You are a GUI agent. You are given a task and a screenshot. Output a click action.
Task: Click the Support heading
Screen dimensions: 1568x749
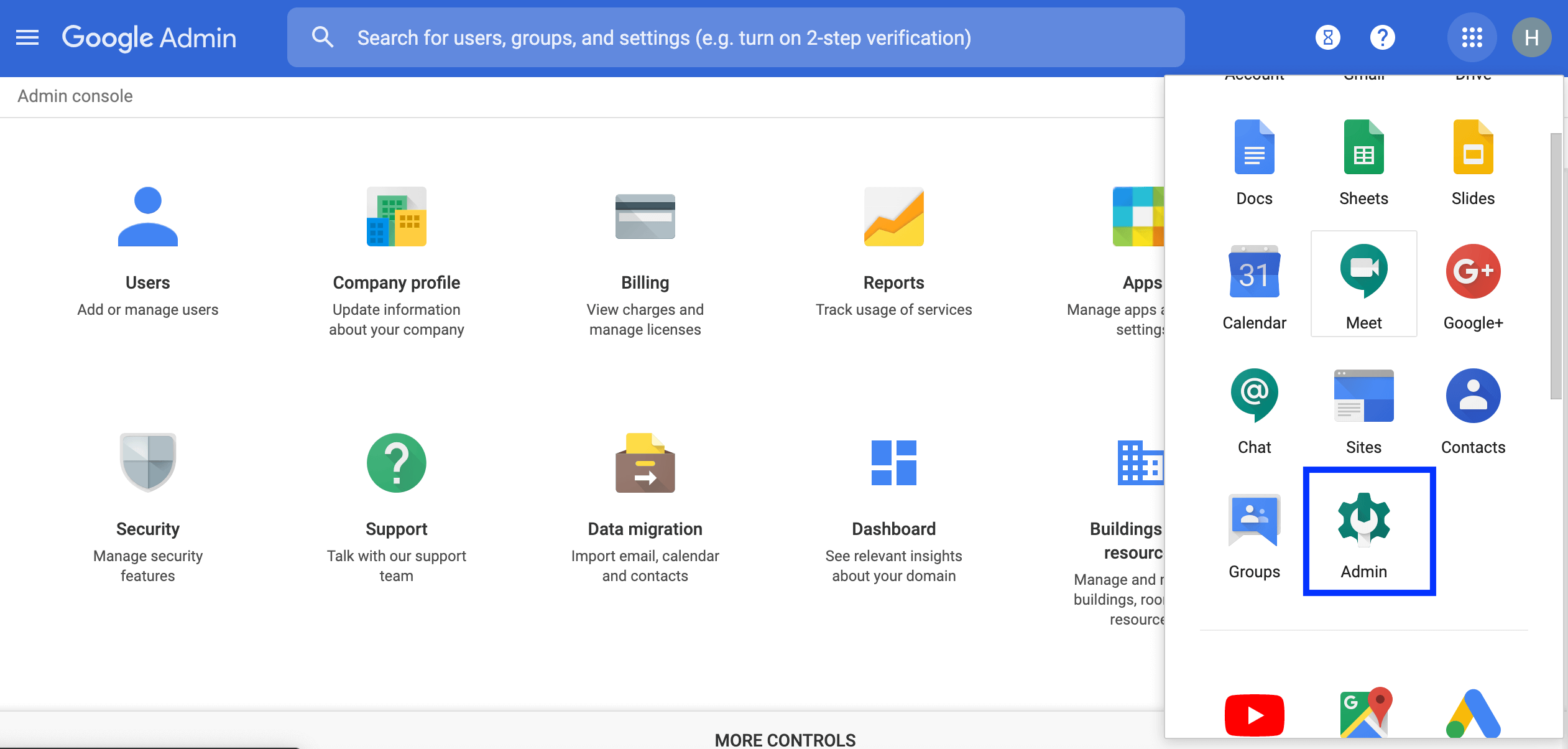(397, 529)
